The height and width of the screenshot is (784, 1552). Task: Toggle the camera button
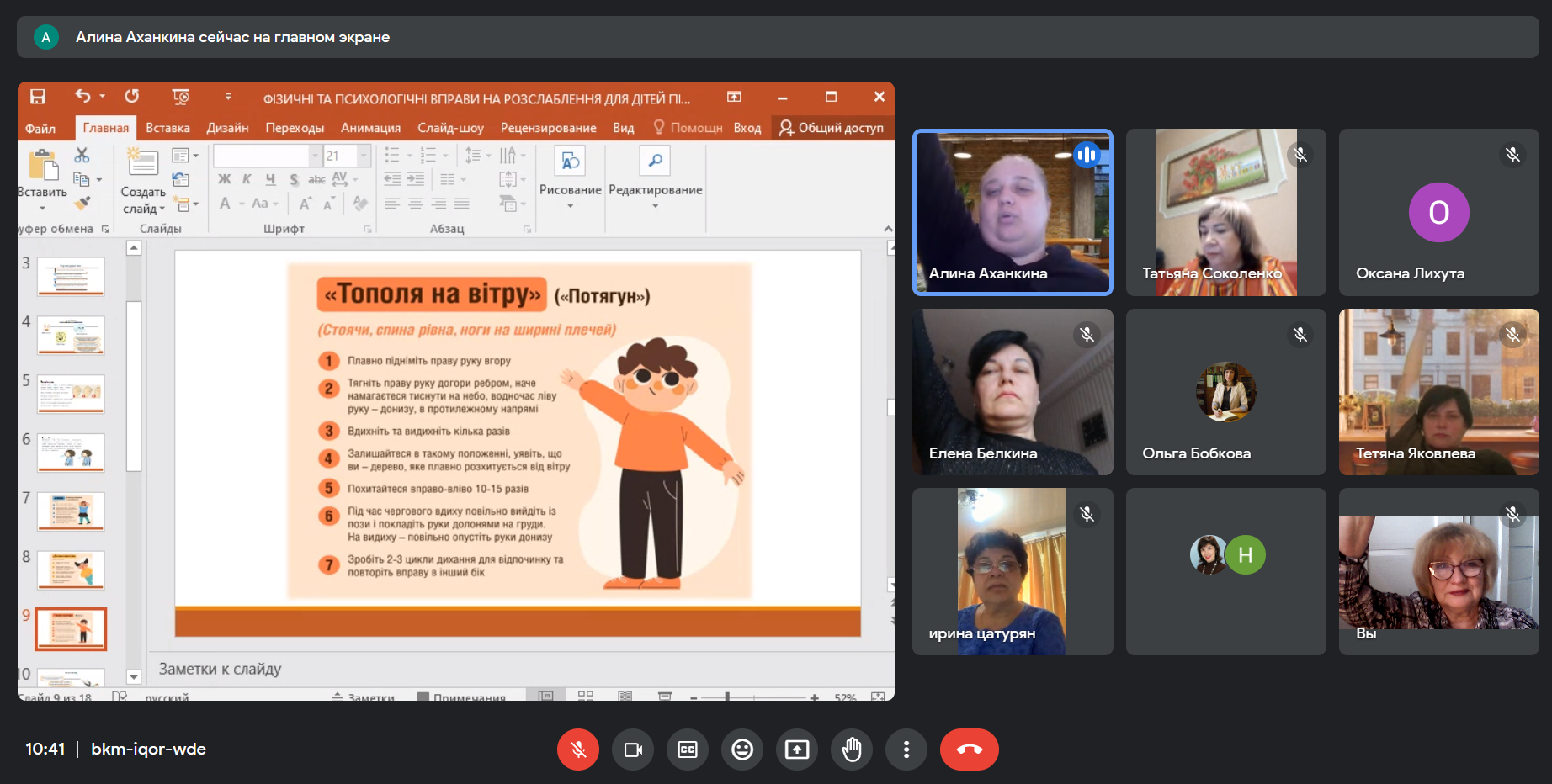point(633,750)
